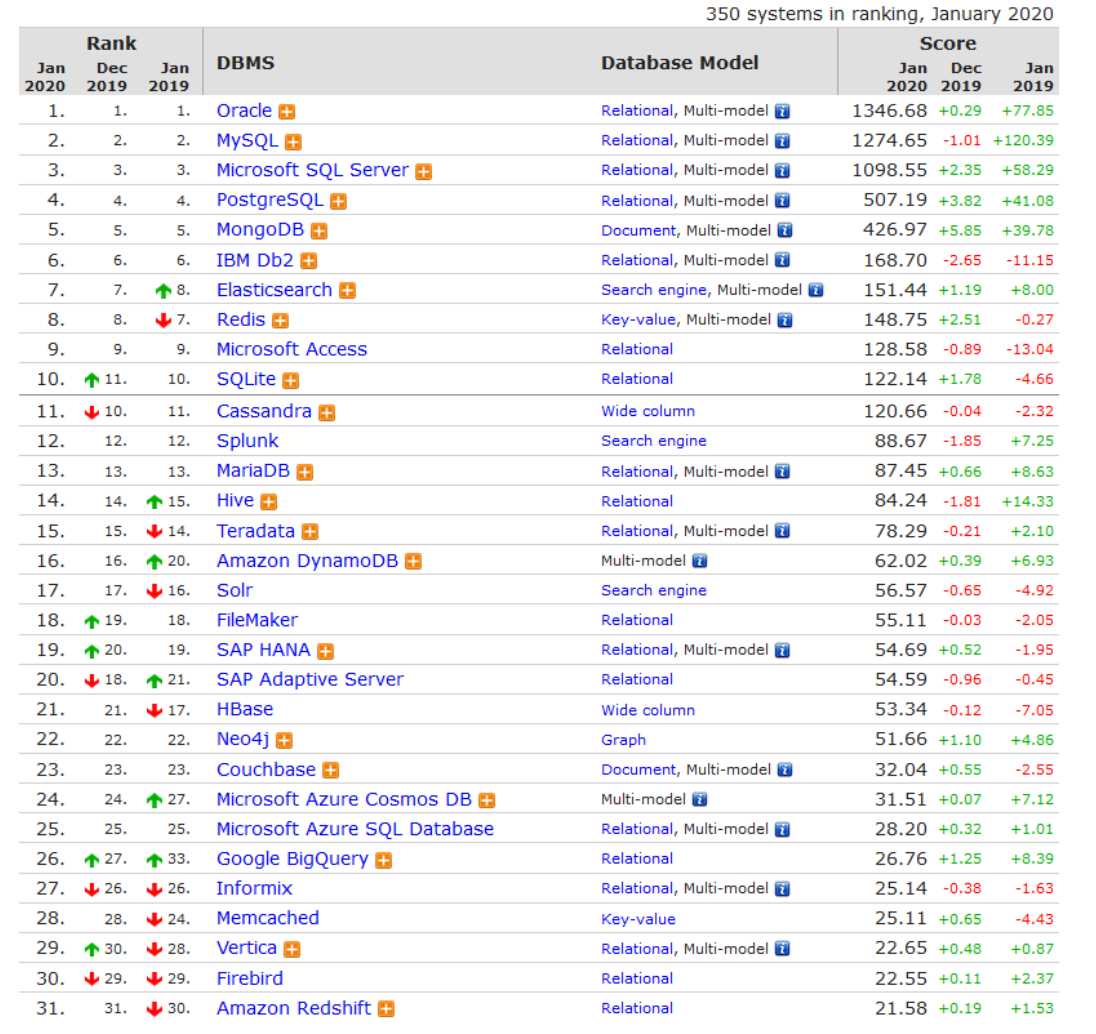
Task: Open the MySQL DBMS link
Action: 247,141
